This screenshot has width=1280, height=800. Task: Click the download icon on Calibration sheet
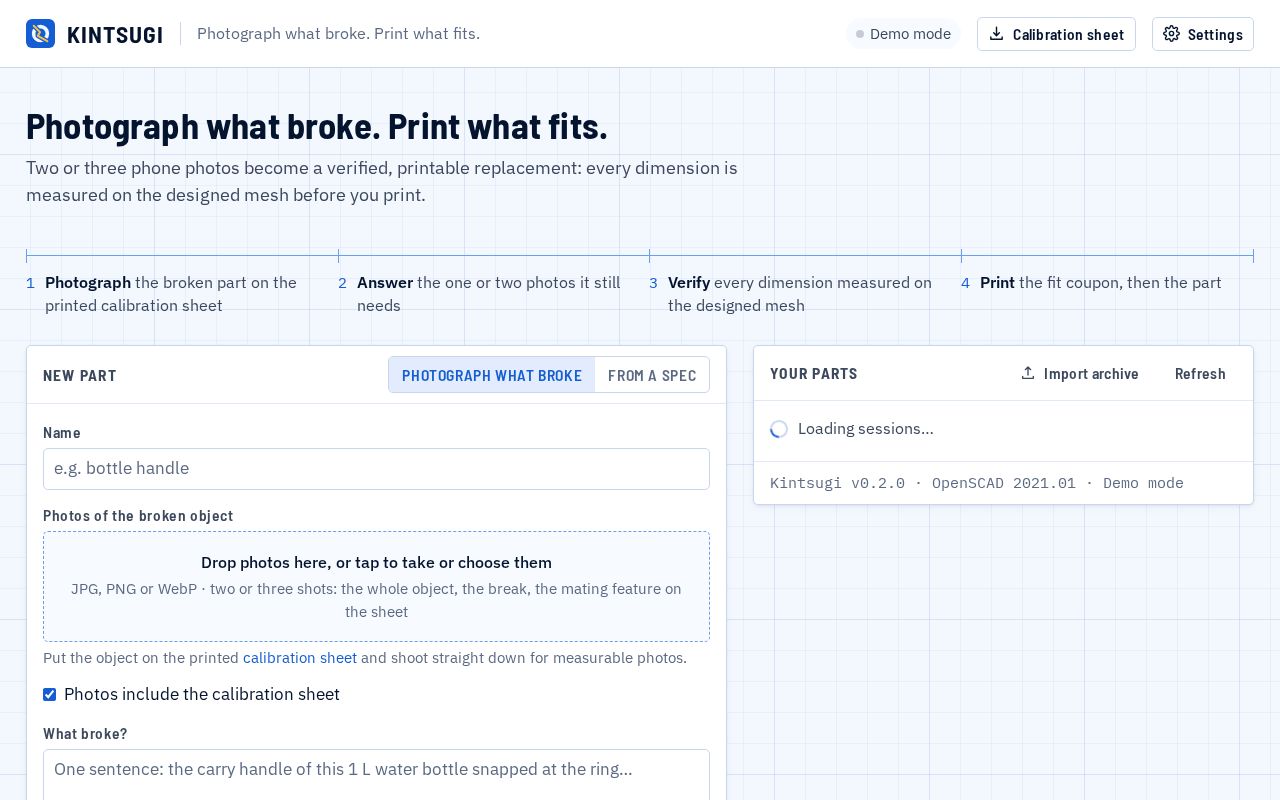coord(996,34)
